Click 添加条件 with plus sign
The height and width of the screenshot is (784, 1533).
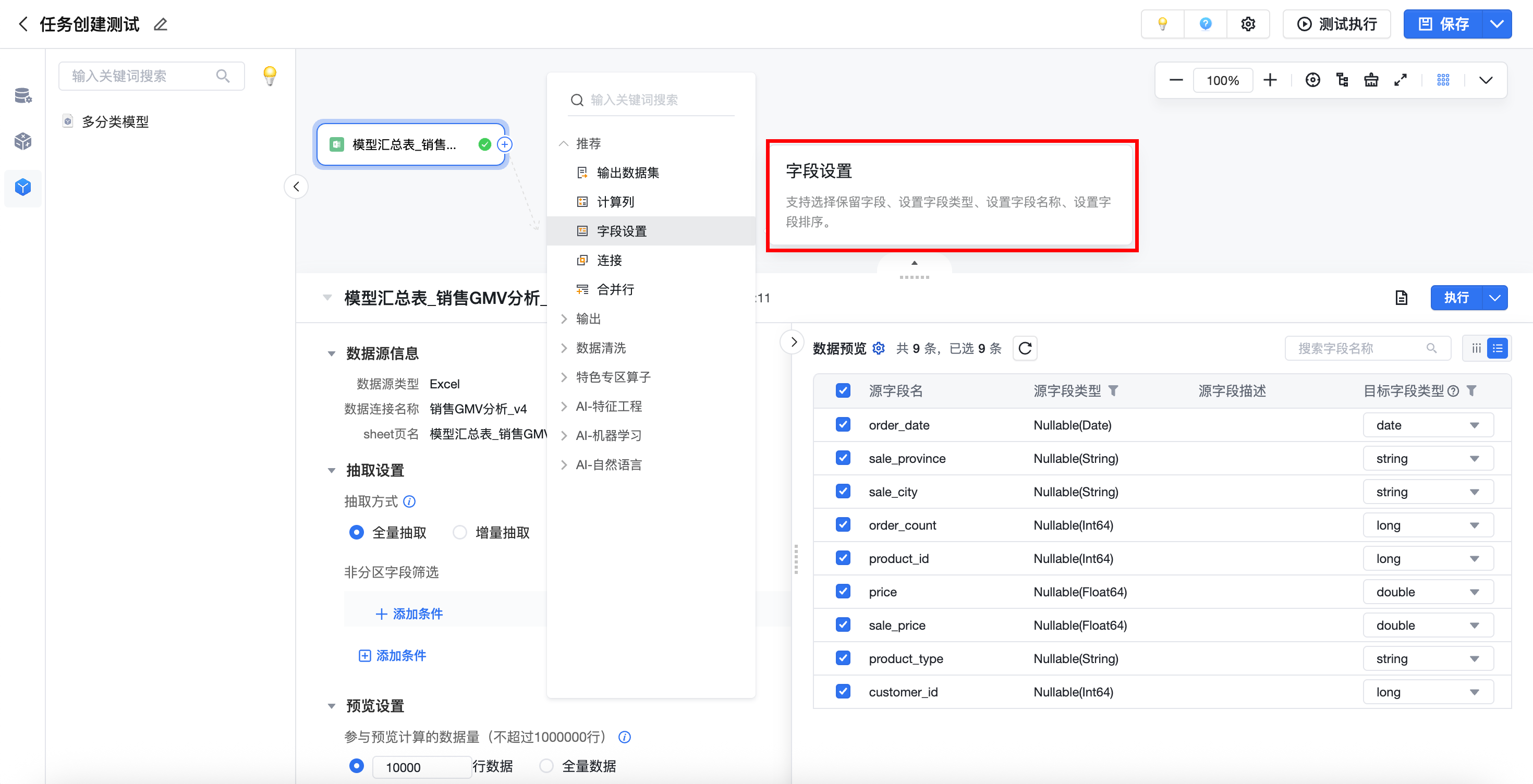click(x=409, y=614)
